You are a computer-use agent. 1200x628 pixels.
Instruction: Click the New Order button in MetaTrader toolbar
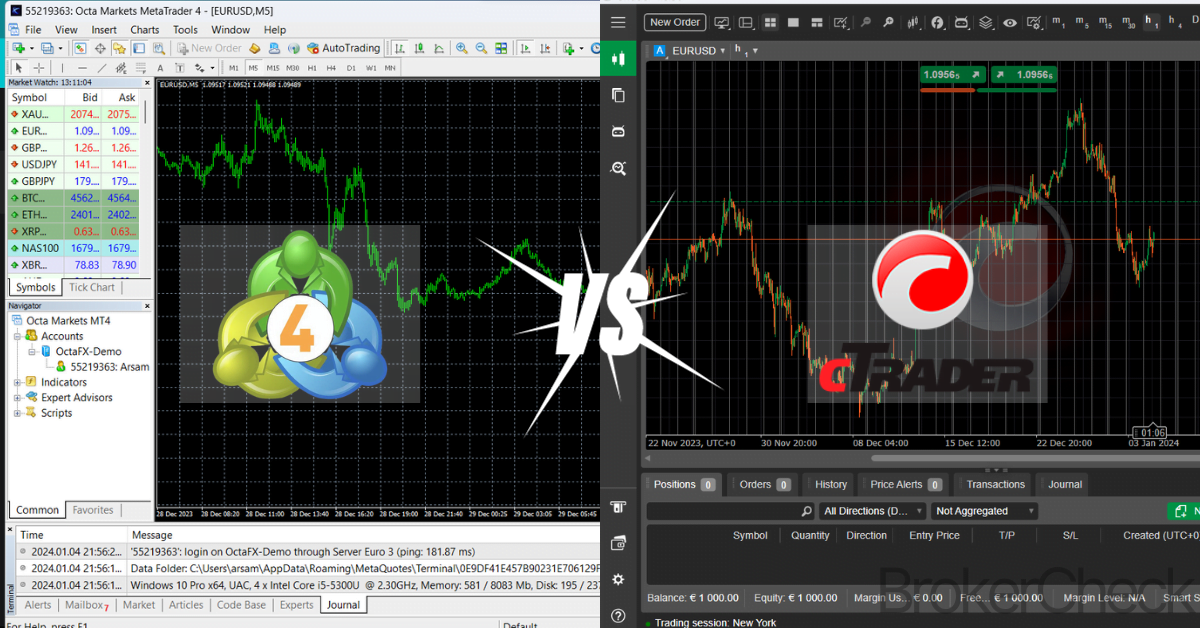[210, 48]
